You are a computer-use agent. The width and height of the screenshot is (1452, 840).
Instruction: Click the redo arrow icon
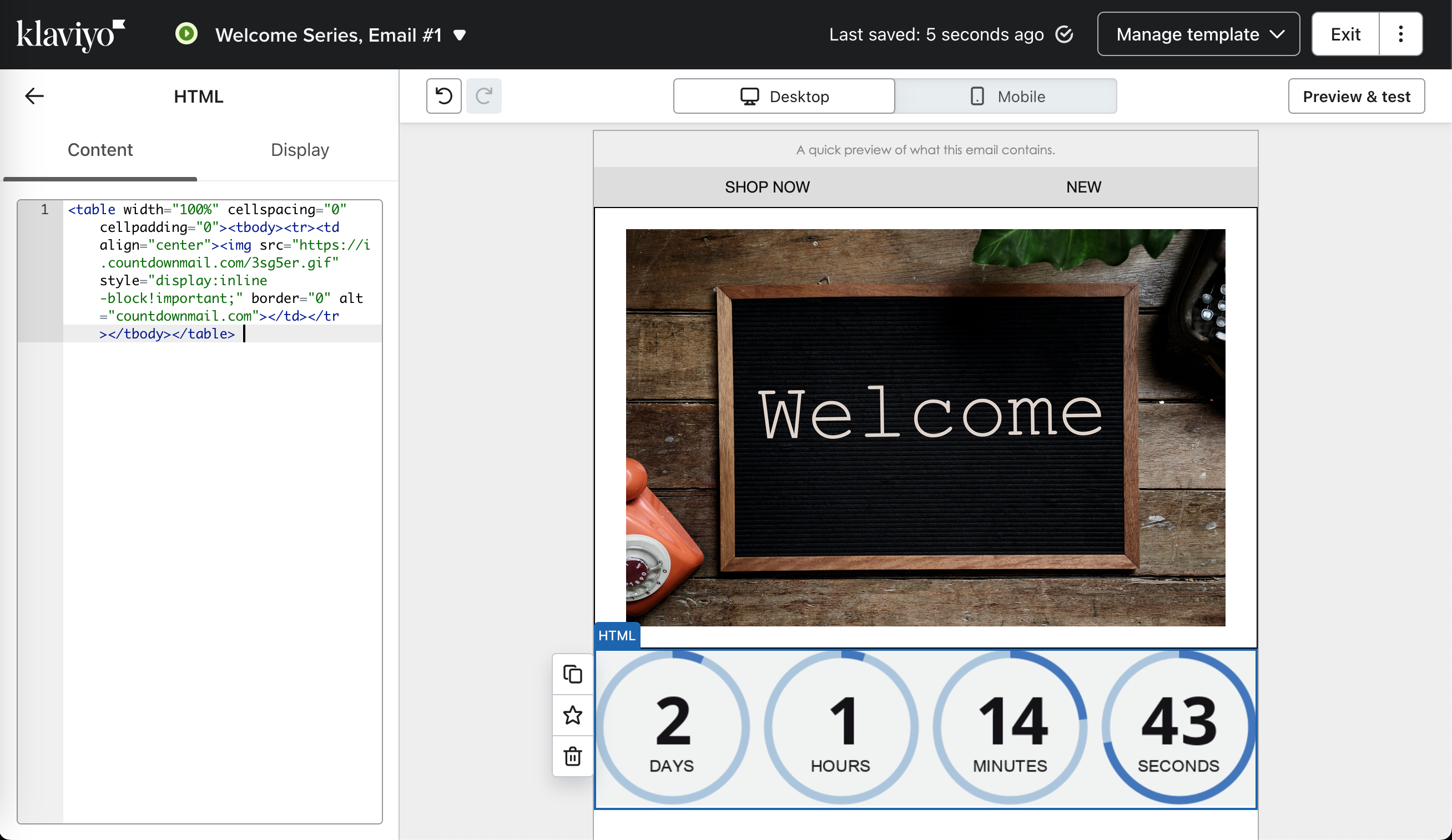coord(483,96)
